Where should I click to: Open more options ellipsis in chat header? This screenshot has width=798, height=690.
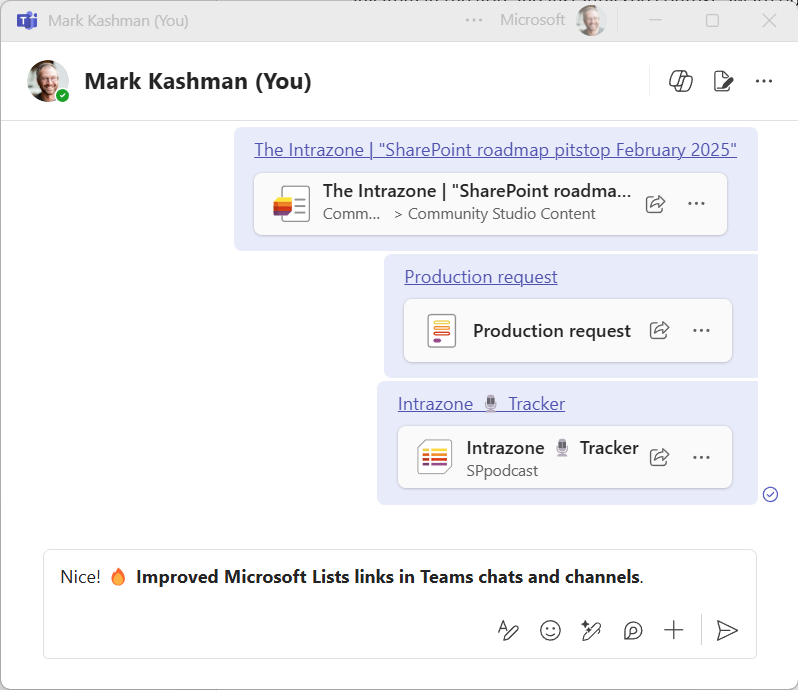[764, 81]
